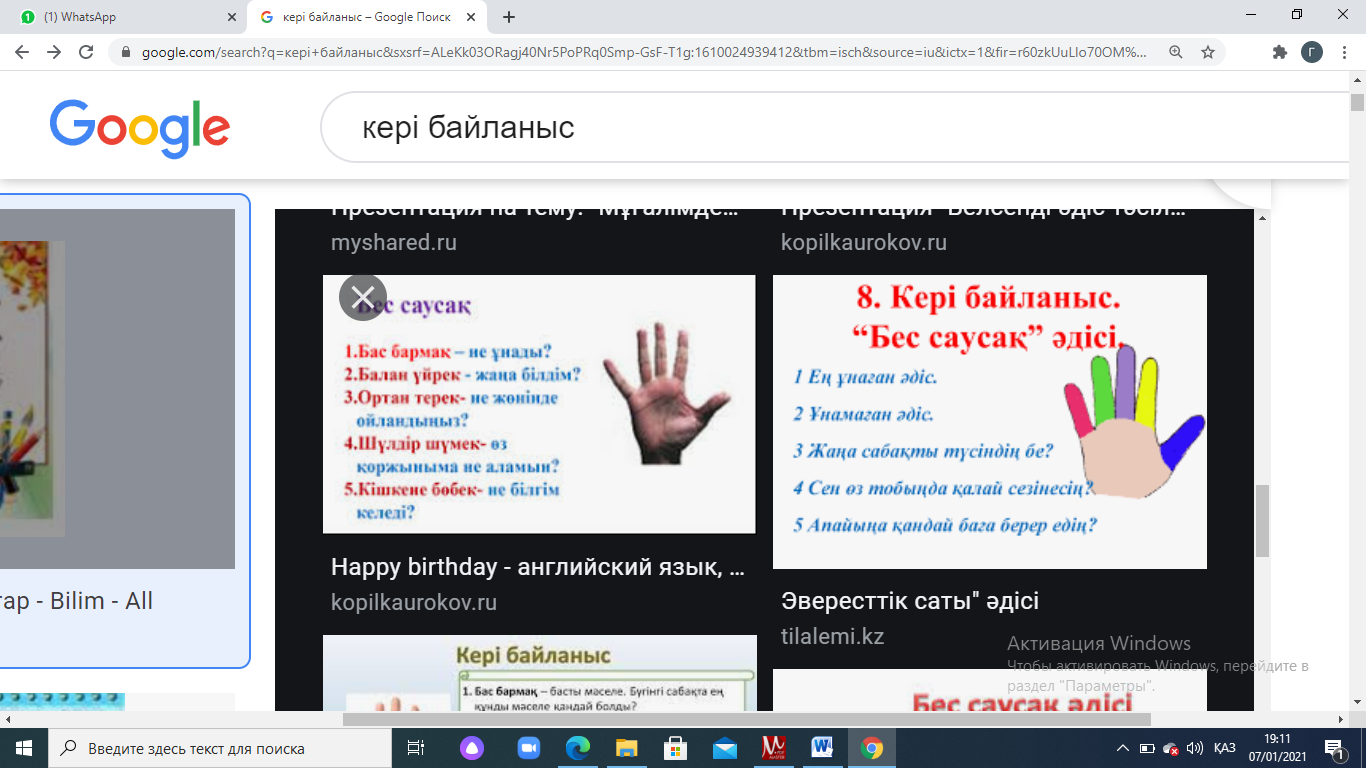Open Task View on the taskbar
This screenshot has height=768, width=1366.
click(416, 748)
